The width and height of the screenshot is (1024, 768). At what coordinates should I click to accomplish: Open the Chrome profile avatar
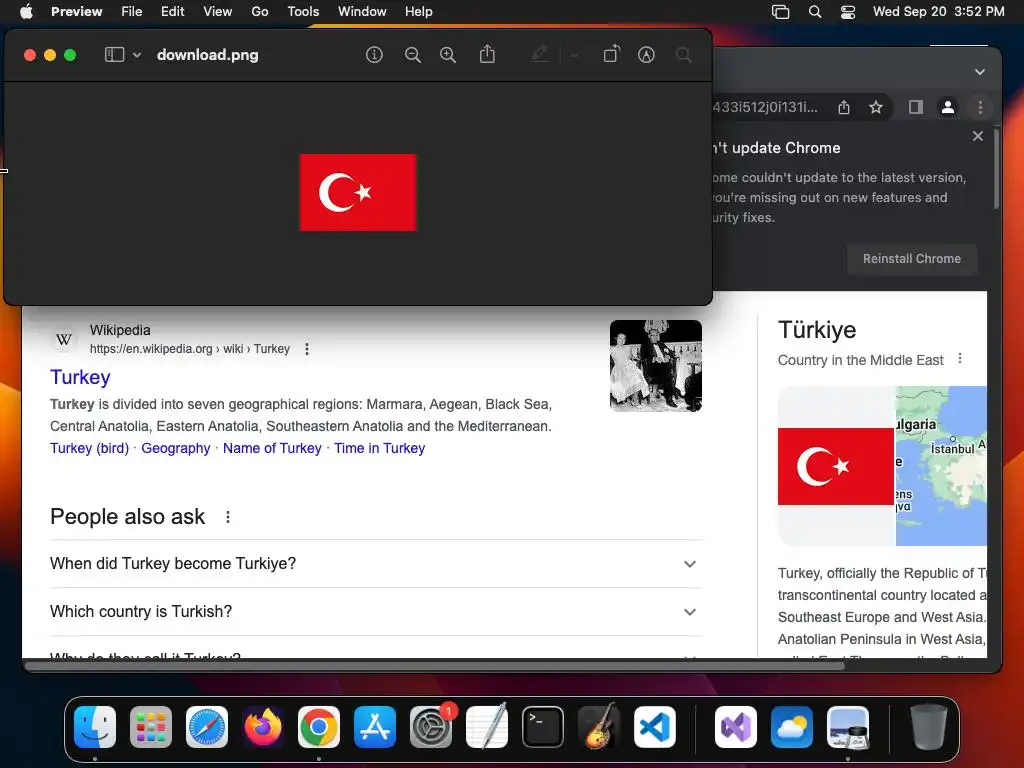pyautogui.click(x=948, y=107)
